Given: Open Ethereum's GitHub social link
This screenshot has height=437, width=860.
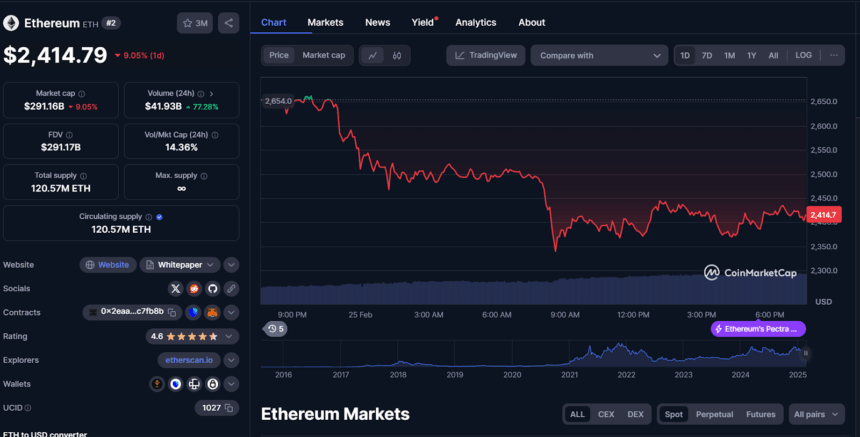Looking at the screenshot, I should (213, 288).
